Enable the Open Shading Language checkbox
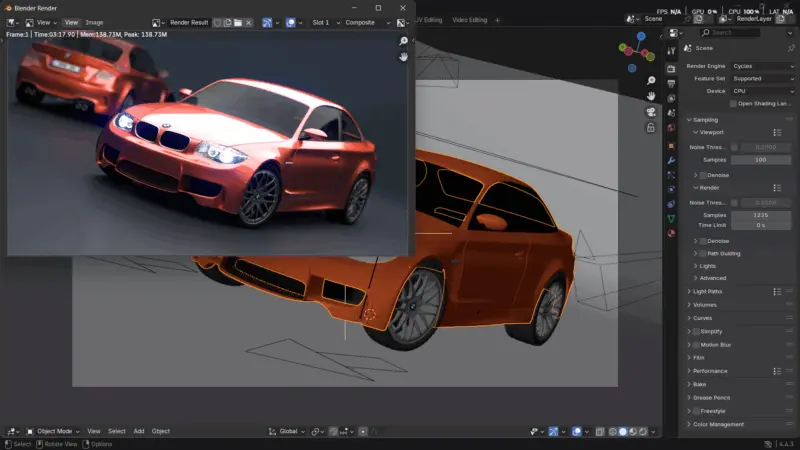The image size is (800, 450). pyautogui.click(x=734, y=103)
